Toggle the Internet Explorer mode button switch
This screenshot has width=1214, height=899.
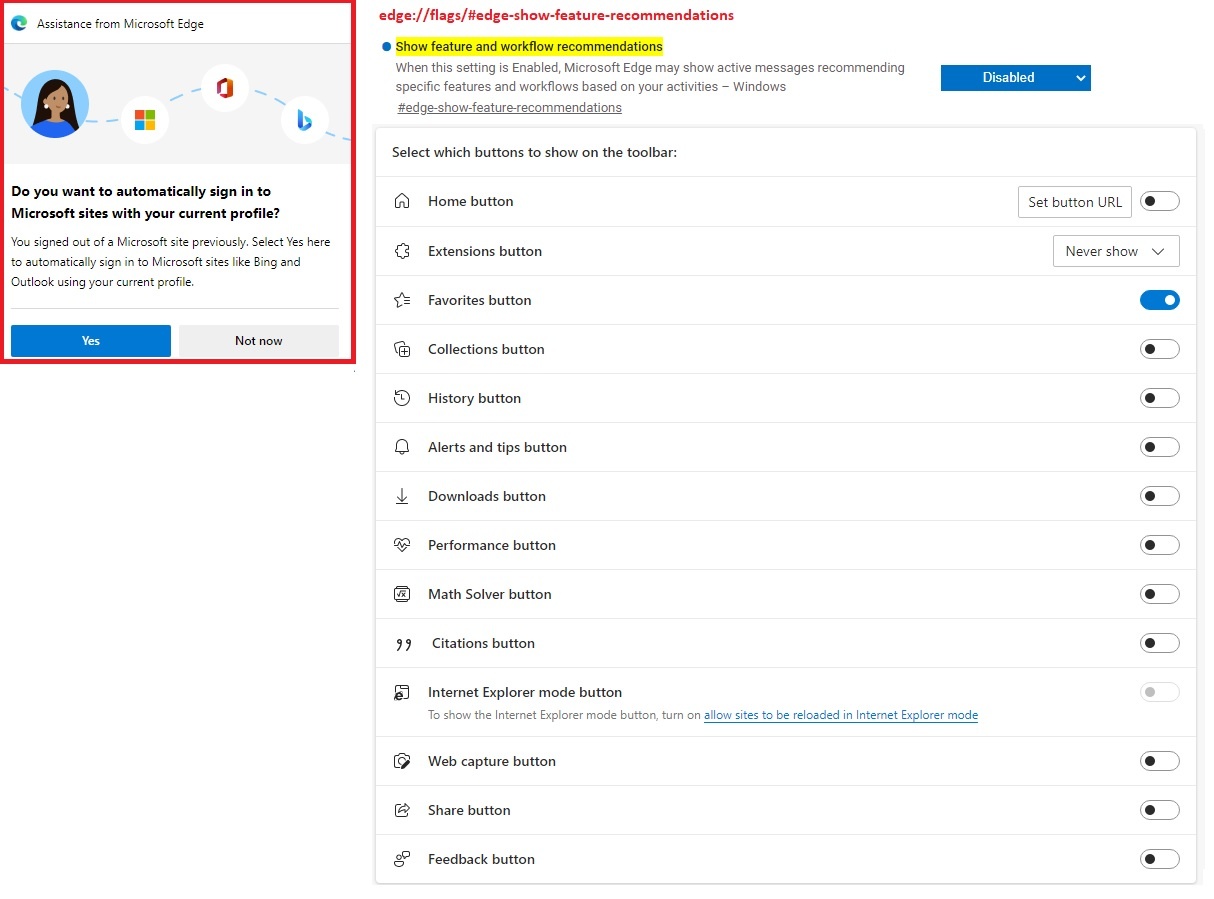click(1160, 692)
